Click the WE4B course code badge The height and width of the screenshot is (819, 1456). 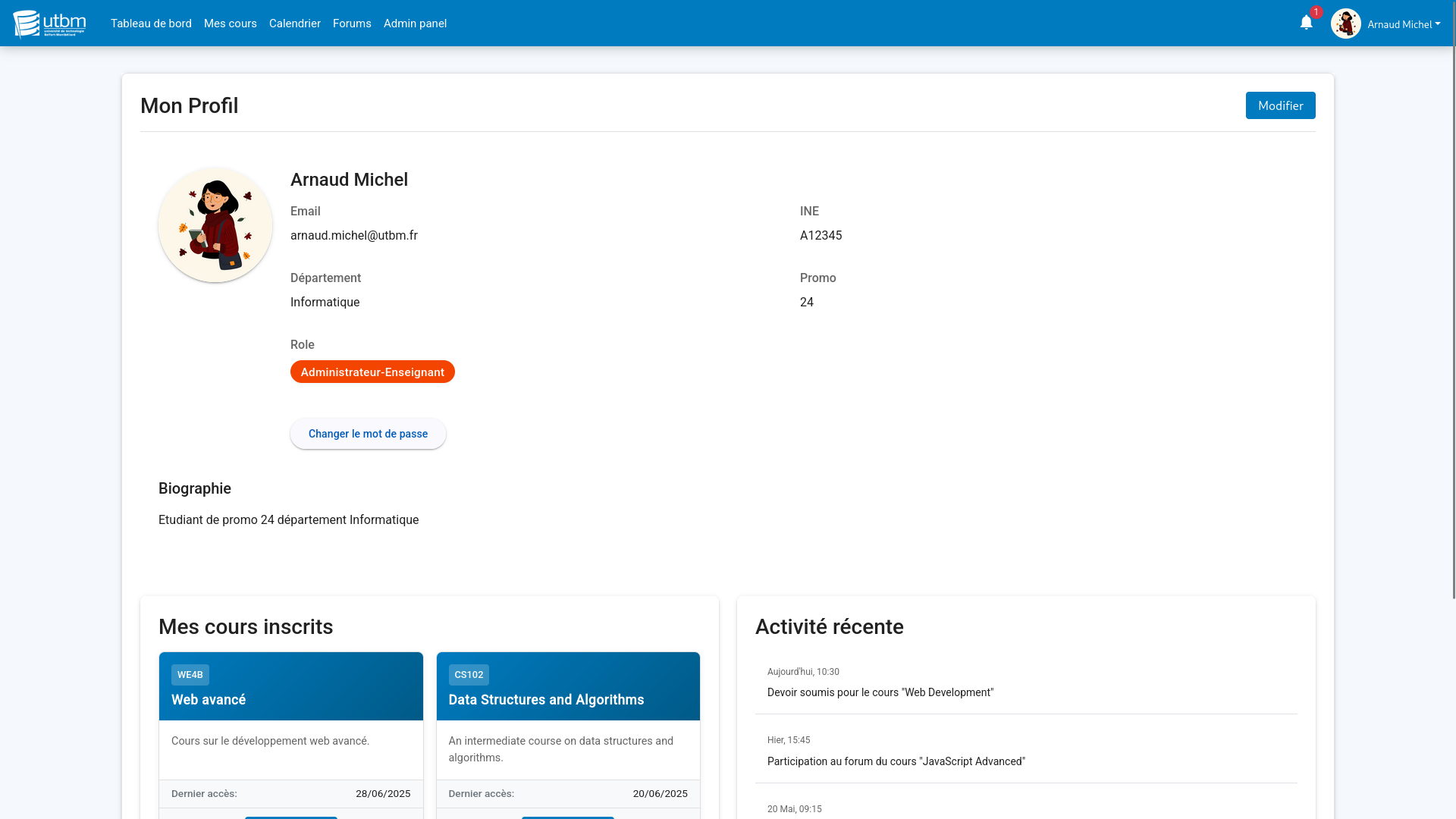pyautogui.click(x=190, y=674)
